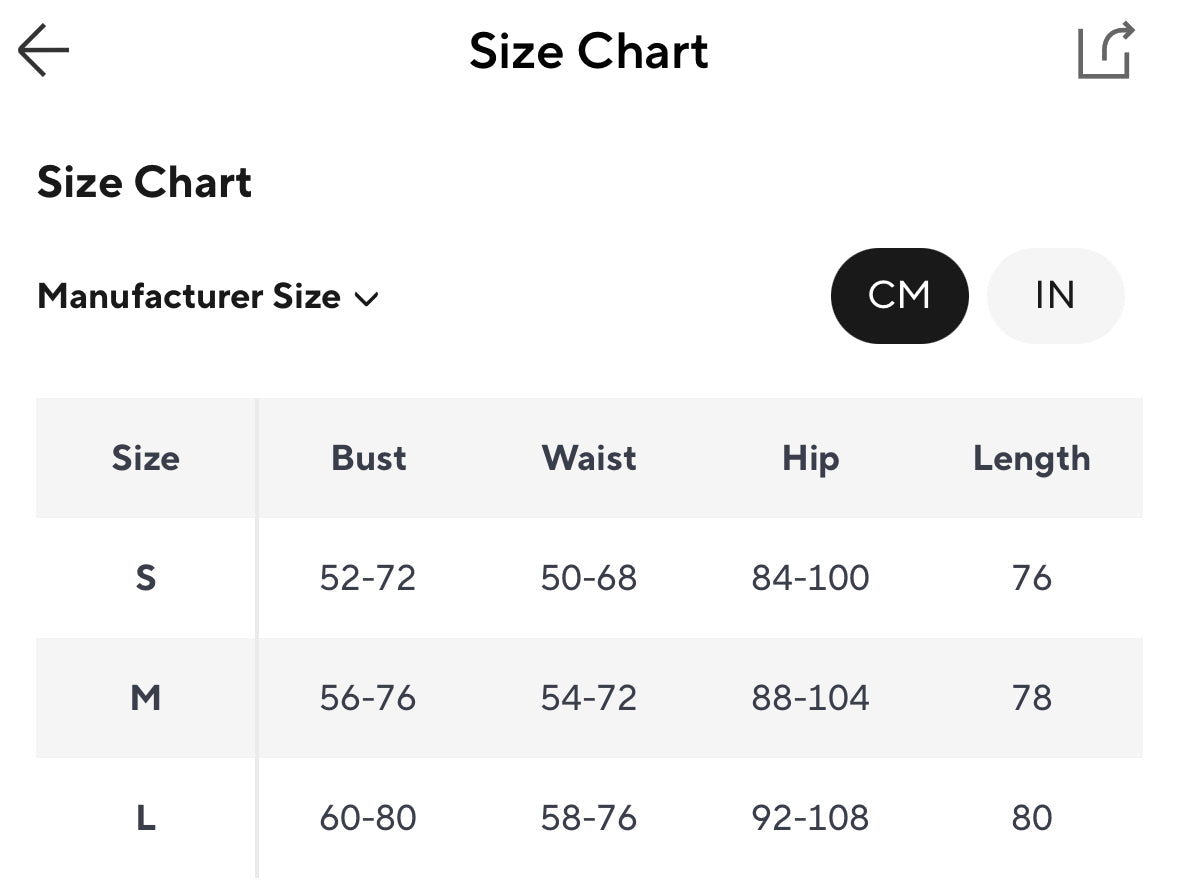Click the Bust column header

click(x=369, y=458)
